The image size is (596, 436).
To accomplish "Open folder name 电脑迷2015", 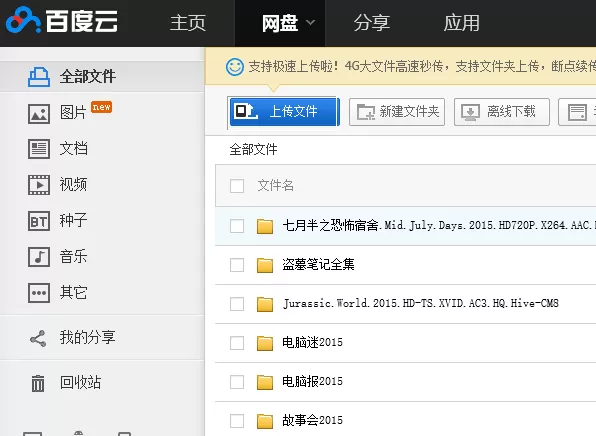I will click(x=312, y=342).
